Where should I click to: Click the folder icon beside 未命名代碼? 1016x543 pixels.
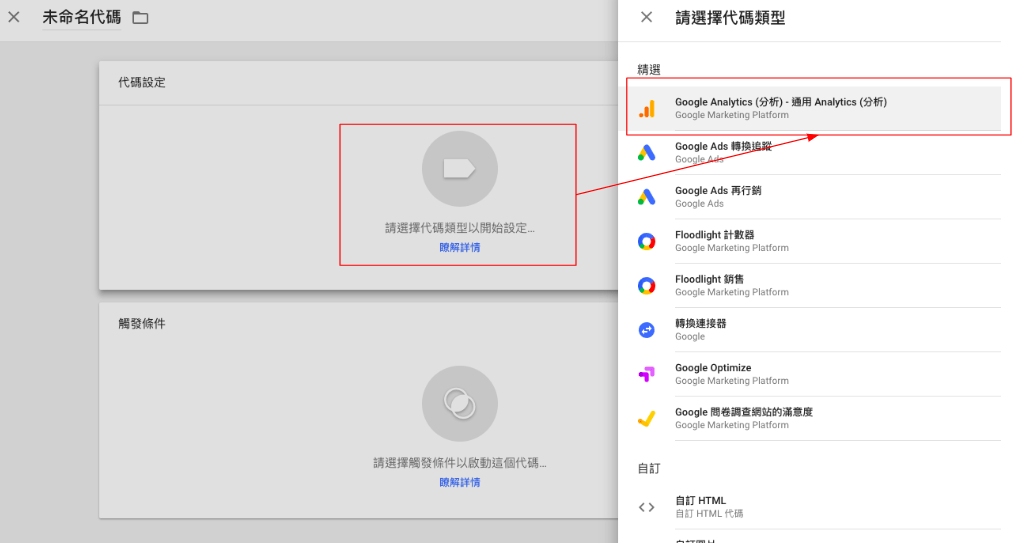(x=141, y=17)
